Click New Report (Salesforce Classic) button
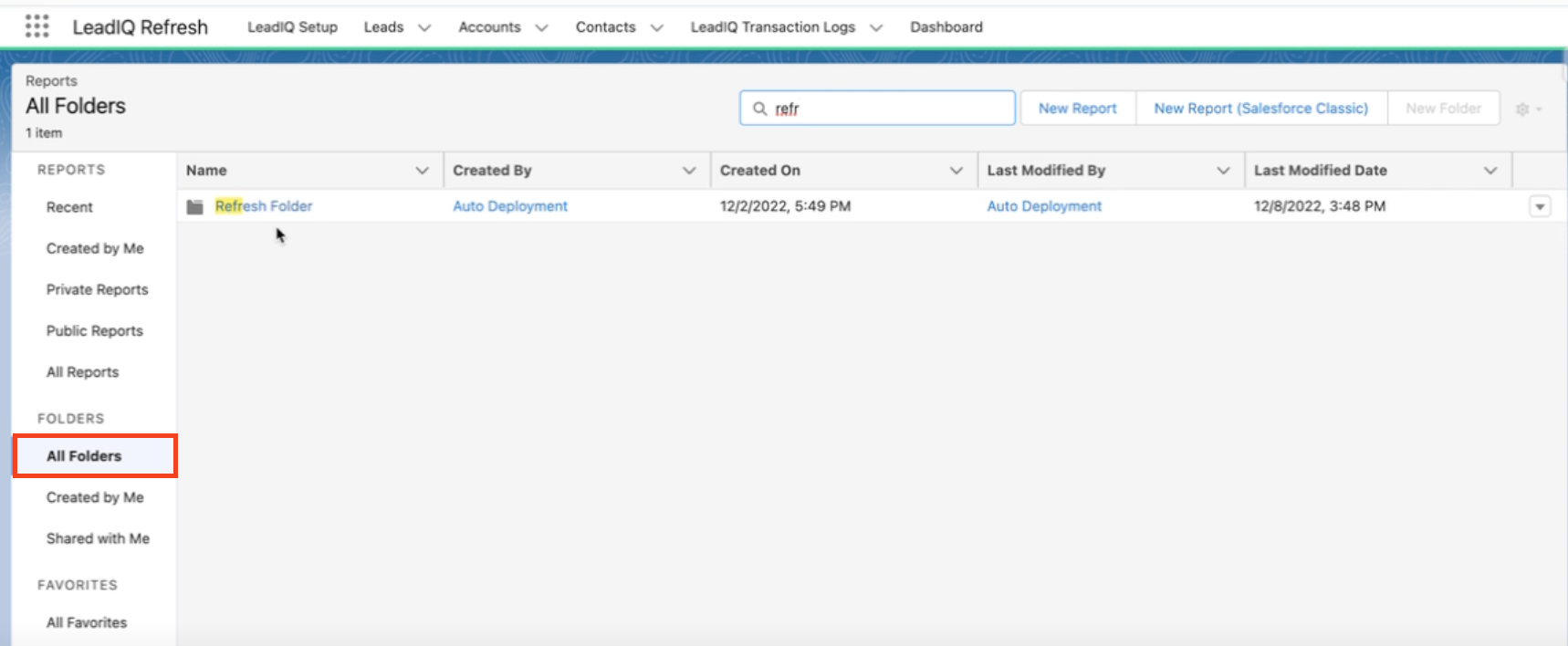 point(1260,109)
